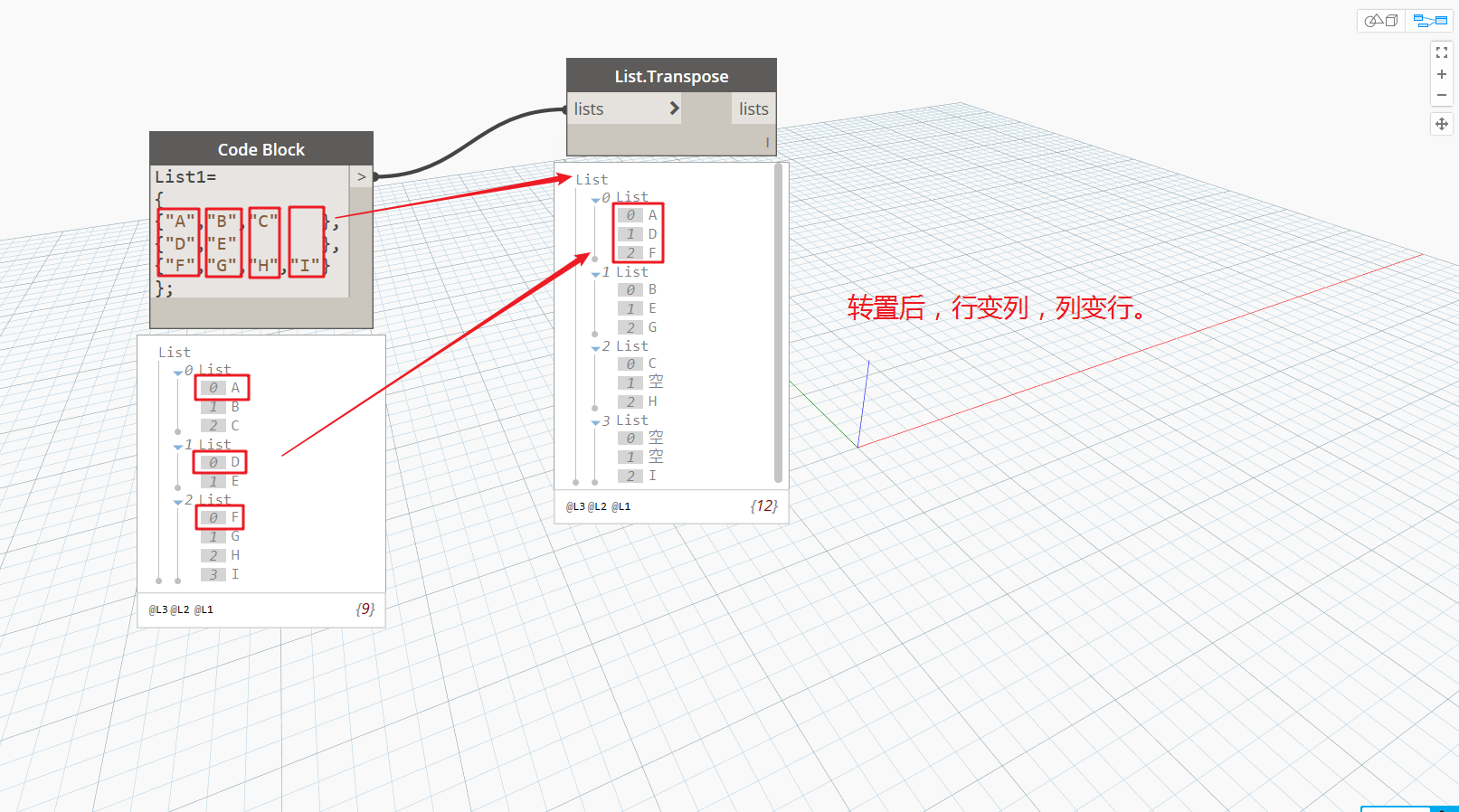The height and width of the screenshot is (812, 1459).
Task: Switch to graph view navigation icon
Action: click(x=1430, y=20)
